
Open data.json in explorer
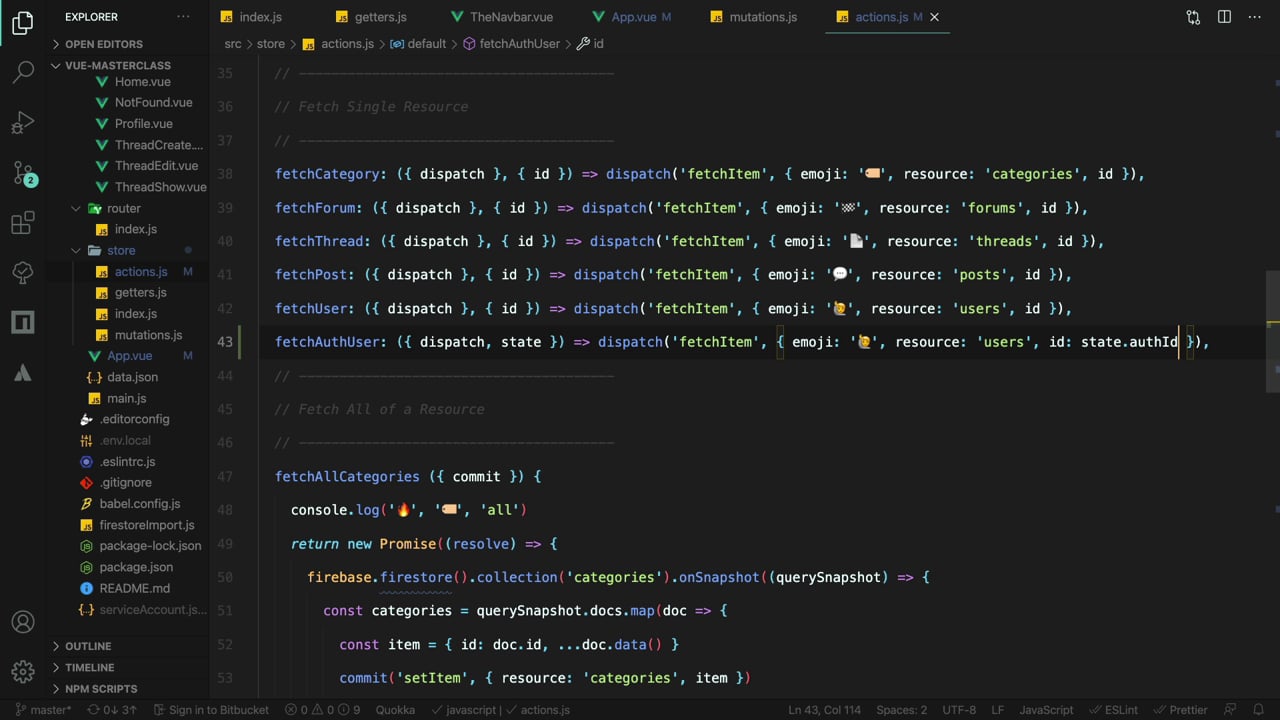click(132, 377)
